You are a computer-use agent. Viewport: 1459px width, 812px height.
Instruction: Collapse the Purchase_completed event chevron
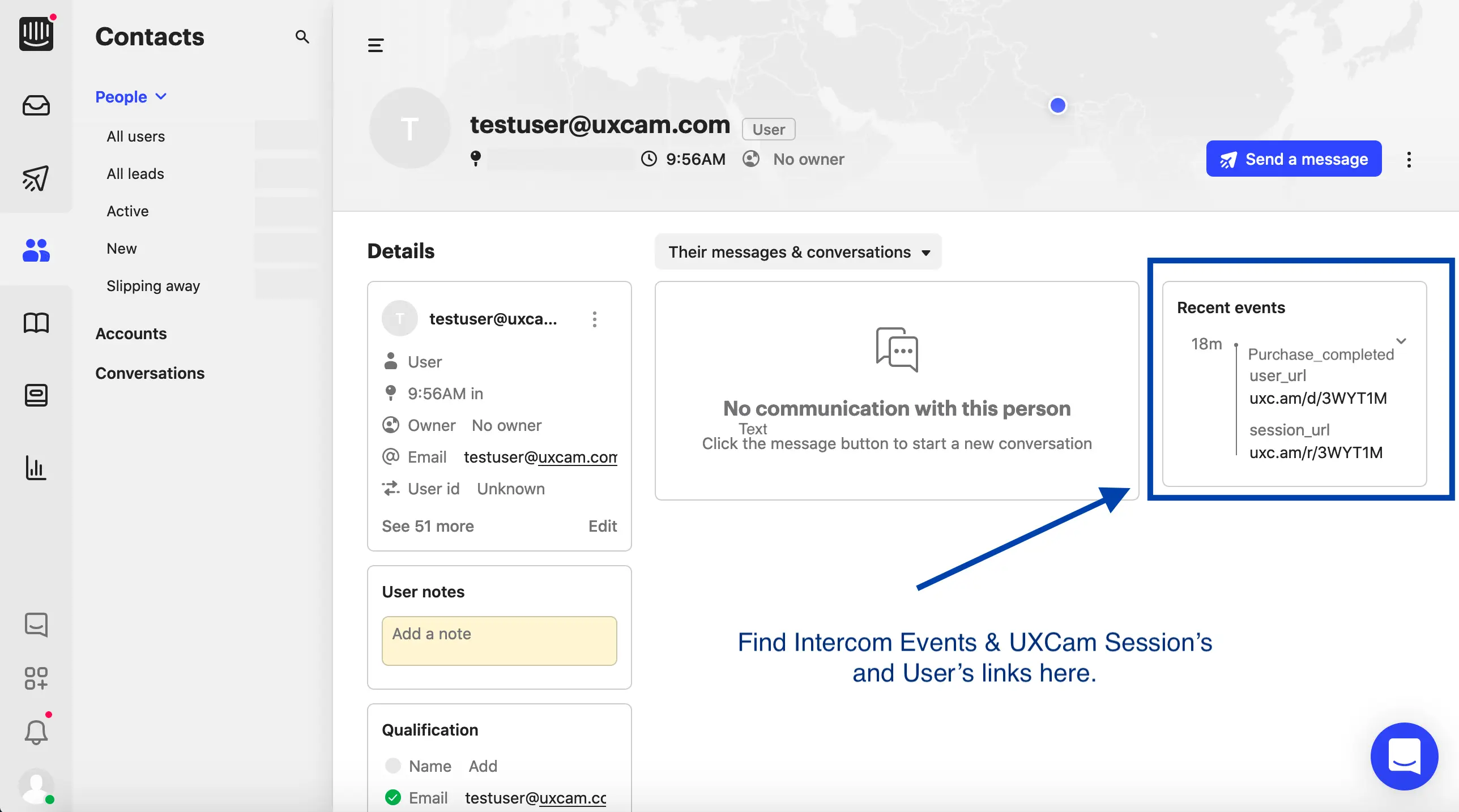tap(1401, 341)
